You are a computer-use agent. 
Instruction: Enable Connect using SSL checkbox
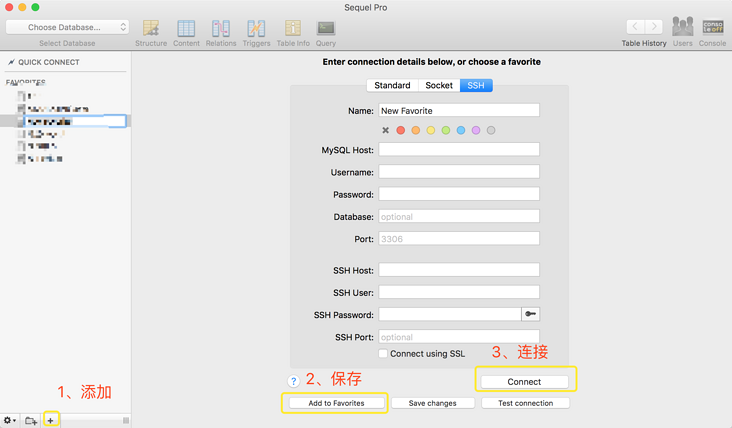383,354
